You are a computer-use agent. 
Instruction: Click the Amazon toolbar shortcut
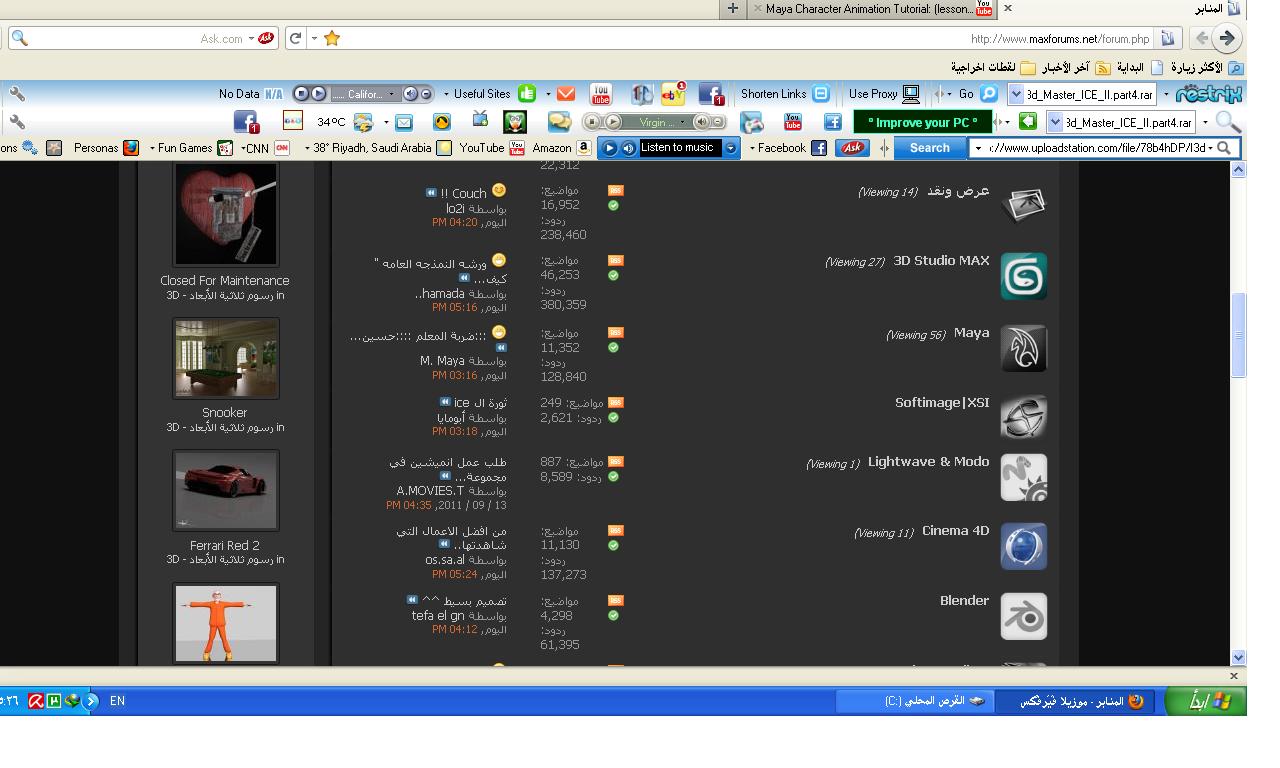[x=561, y=148]
